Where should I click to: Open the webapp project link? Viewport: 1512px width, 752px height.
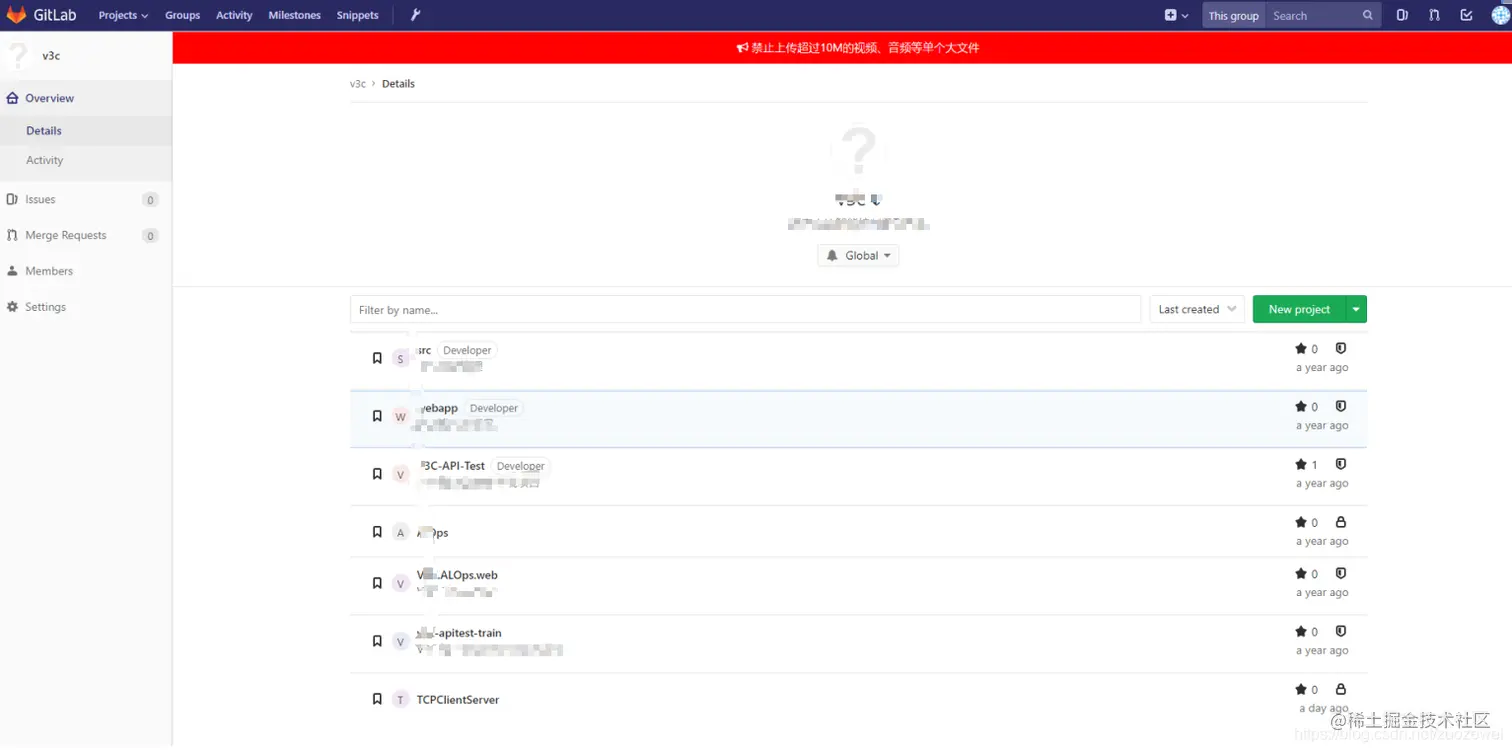(437, 408)
